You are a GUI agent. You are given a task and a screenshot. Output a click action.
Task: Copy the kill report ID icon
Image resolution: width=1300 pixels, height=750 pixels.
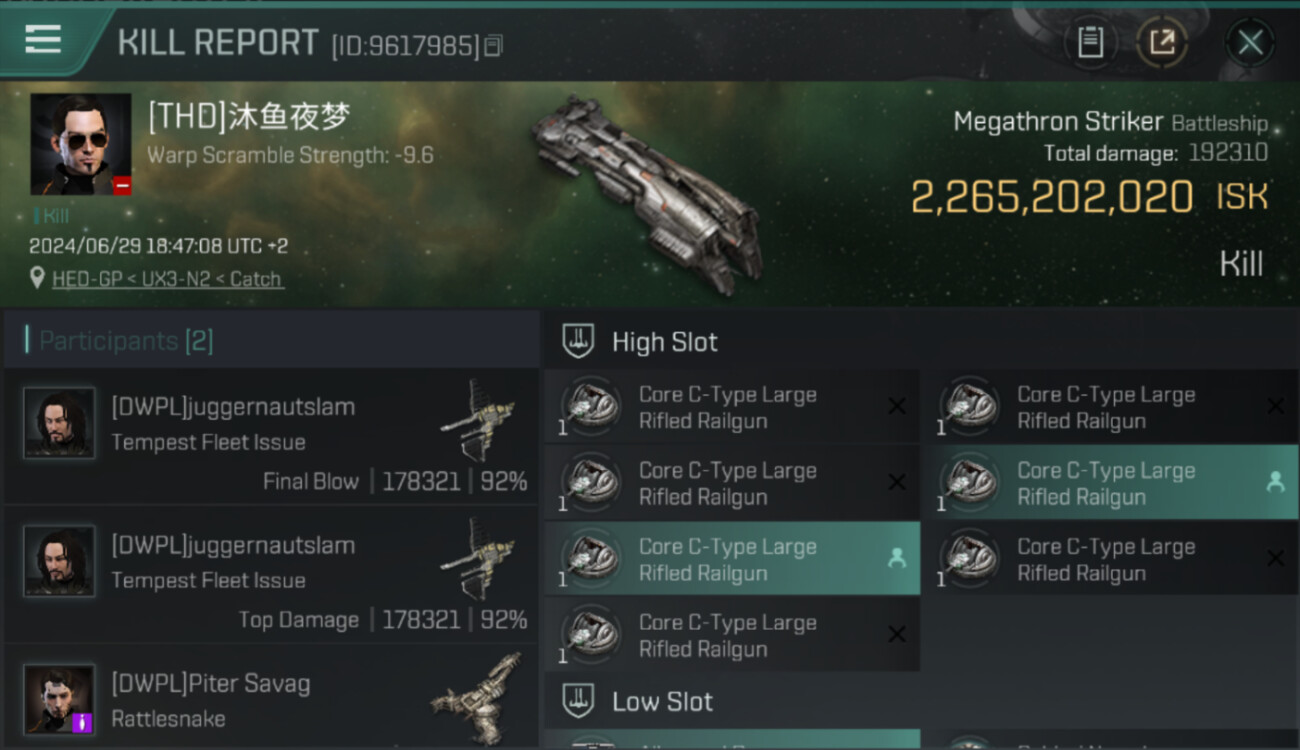point(493,45)
